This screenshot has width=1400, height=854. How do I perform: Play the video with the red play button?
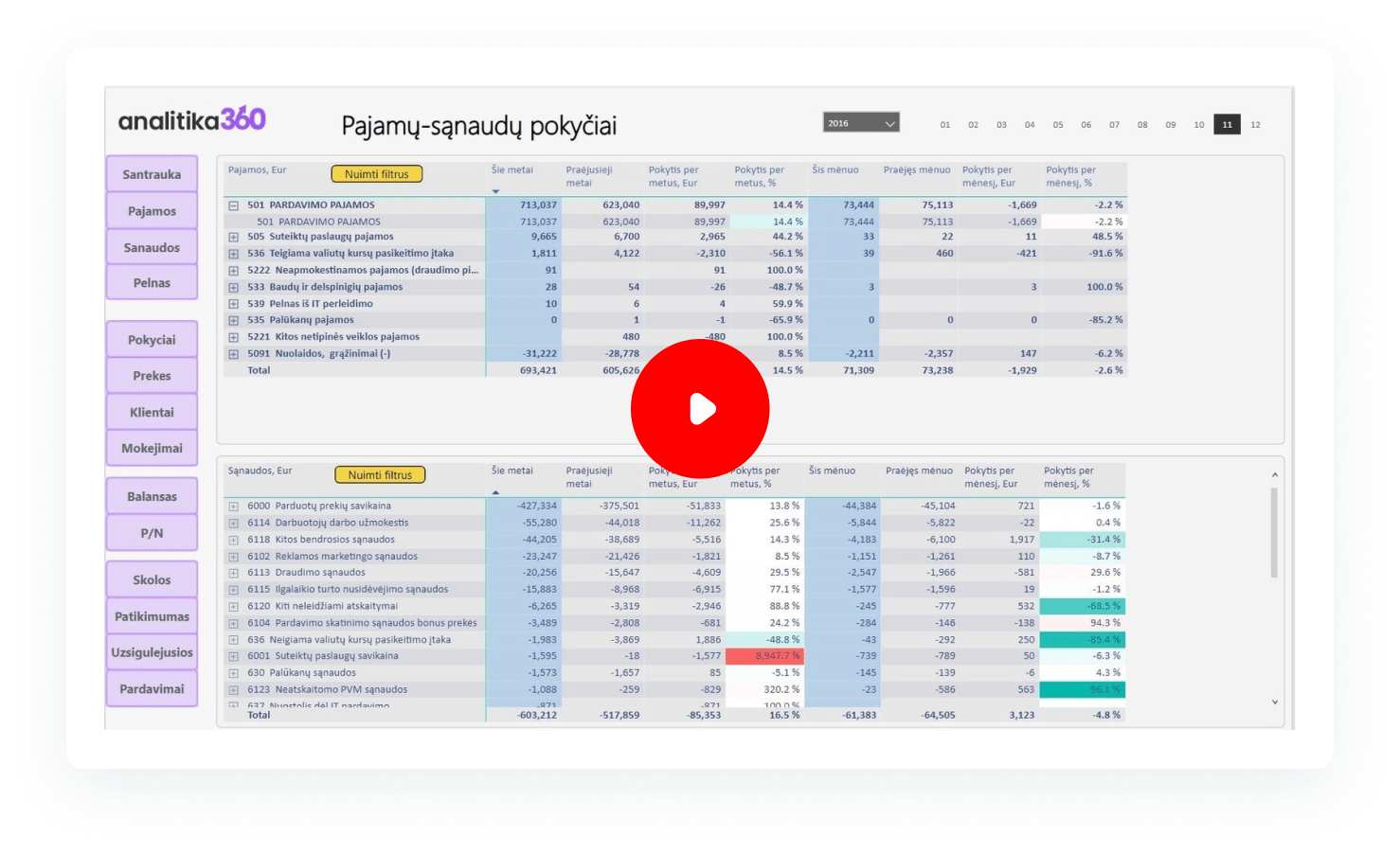700,409
